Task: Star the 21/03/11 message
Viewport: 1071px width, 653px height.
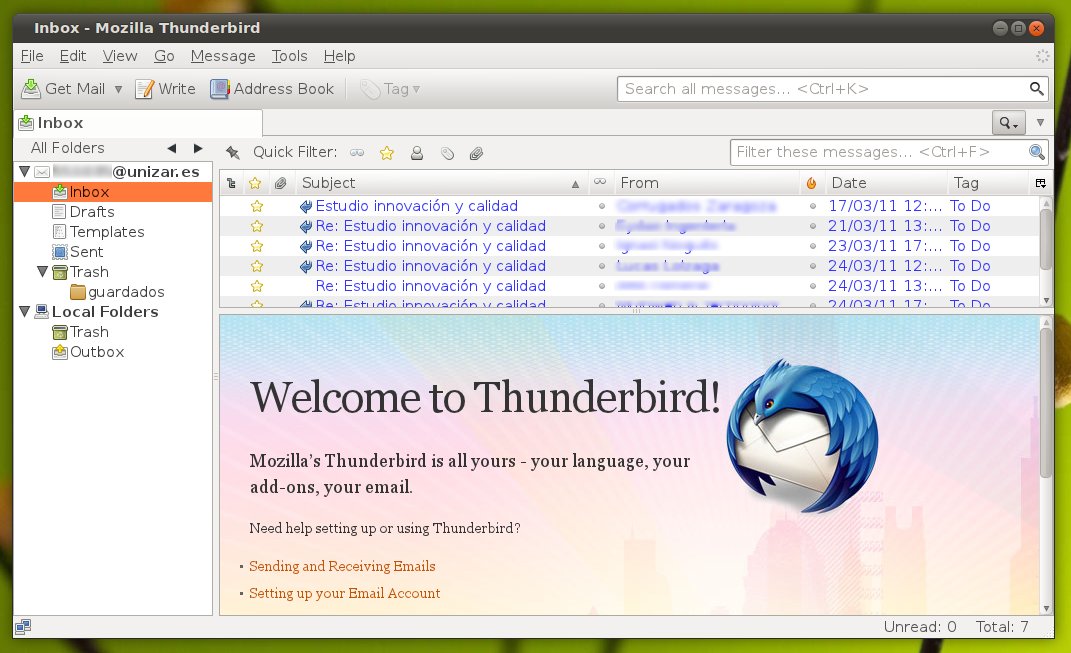Action: pos(257,226)
